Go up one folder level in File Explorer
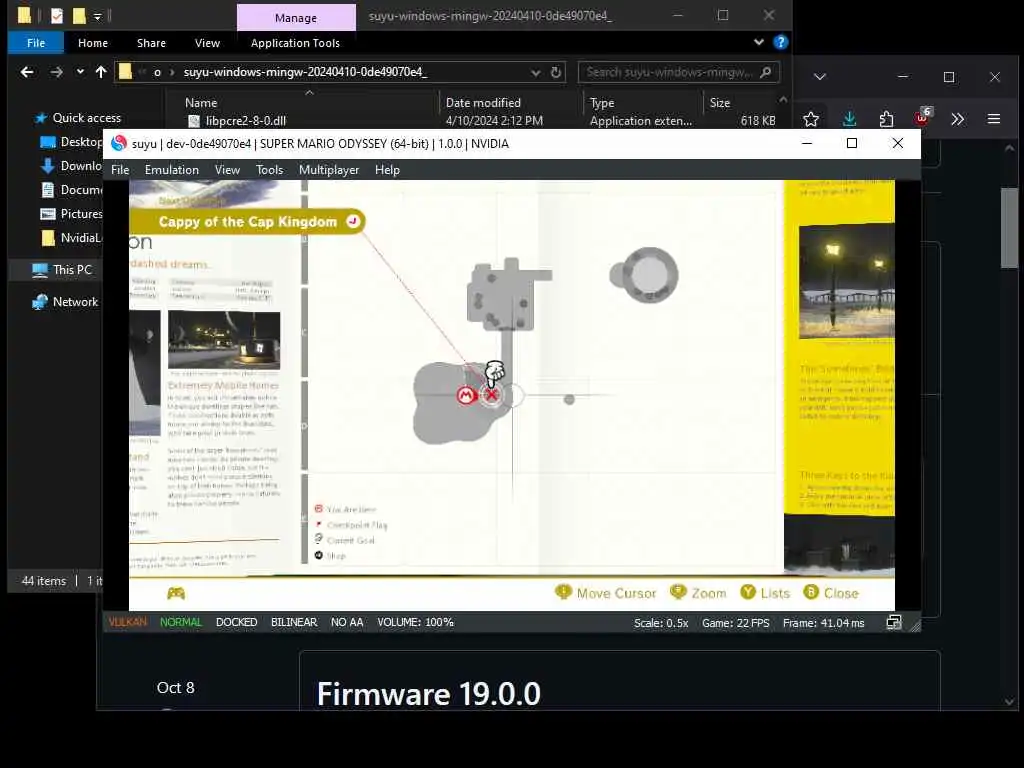Image resolution: width=1024 pixels, height=768 pixels. pos(101,72)
